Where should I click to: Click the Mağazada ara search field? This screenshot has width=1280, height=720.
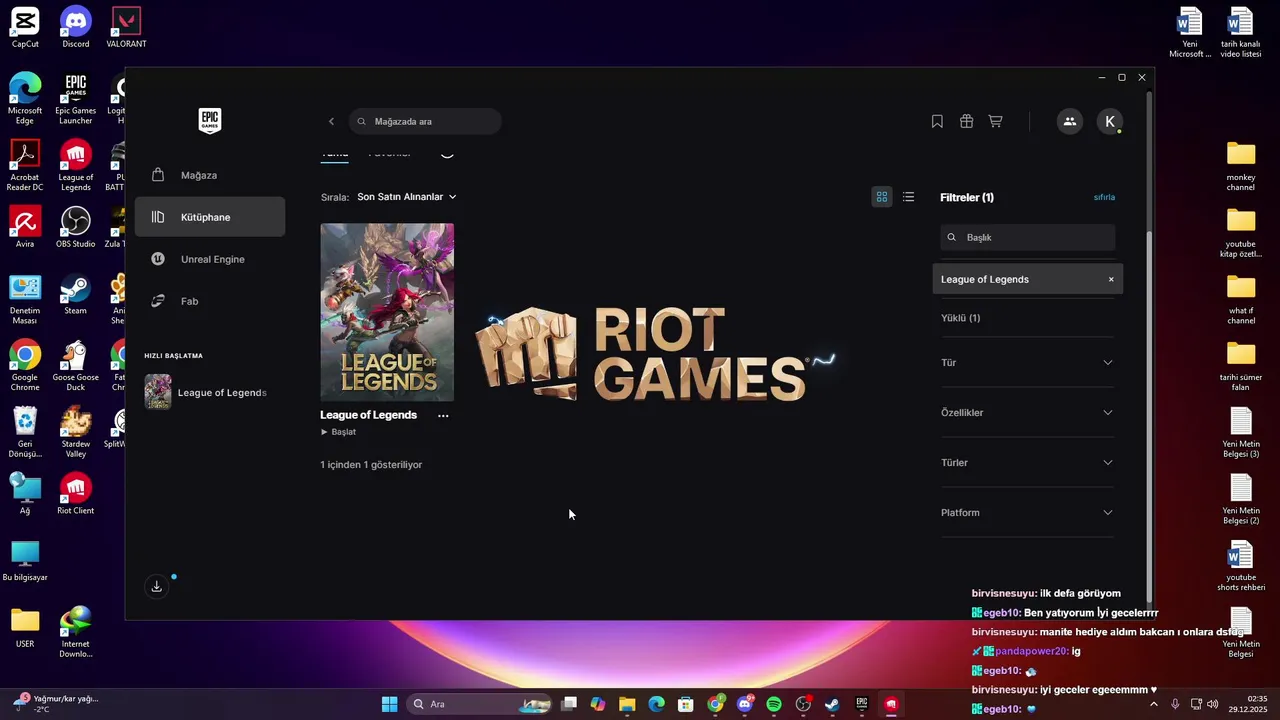tap(425, 121)
